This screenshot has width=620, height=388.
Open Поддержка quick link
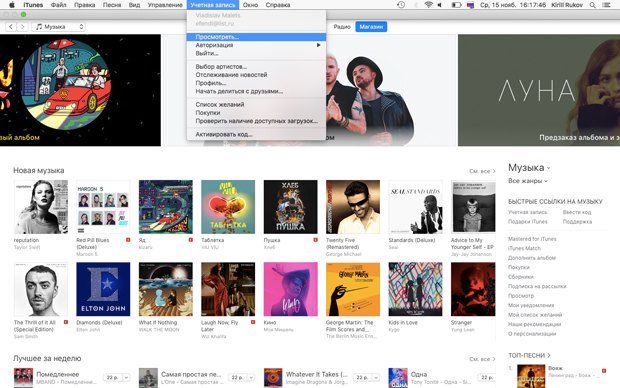pyautogui.click(x=577, y=222)
